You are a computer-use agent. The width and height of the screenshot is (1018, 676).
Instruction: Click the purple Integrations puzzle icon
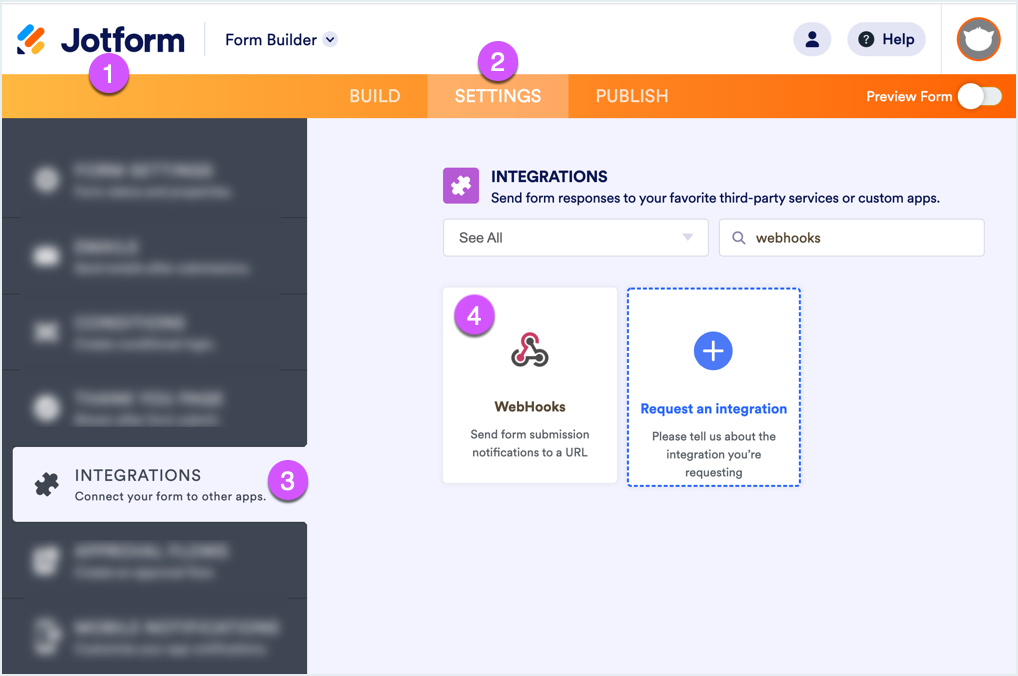461,186
